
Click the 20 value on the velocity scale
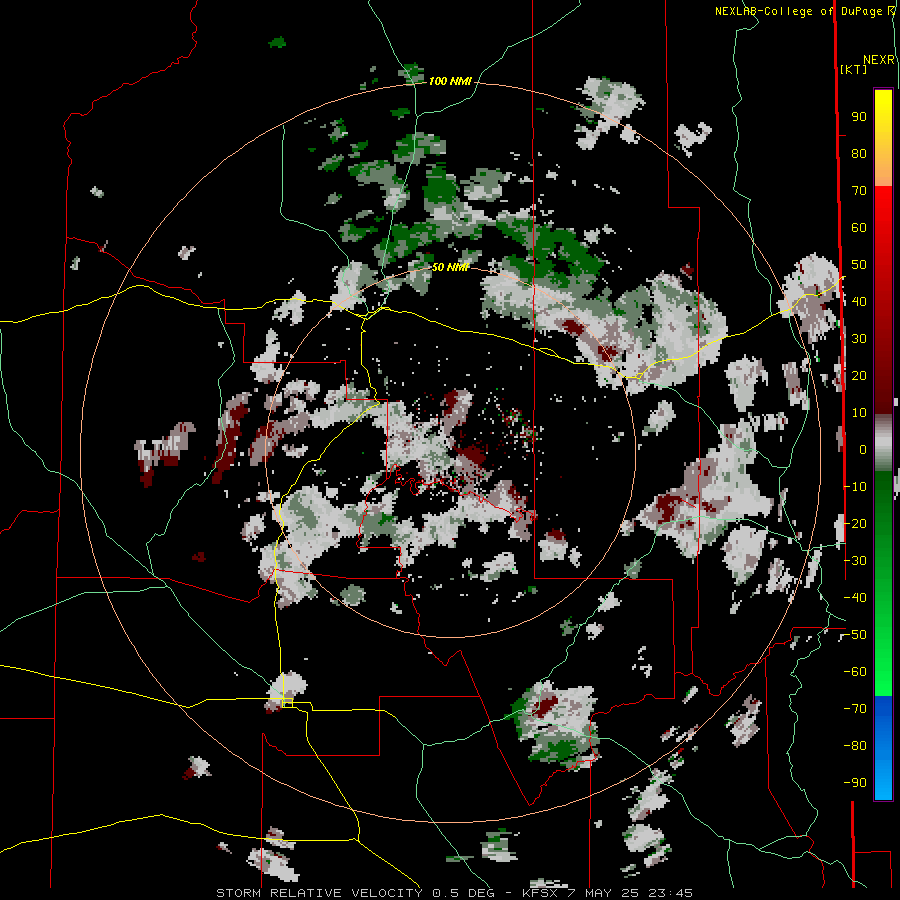(x=859, y=375)
